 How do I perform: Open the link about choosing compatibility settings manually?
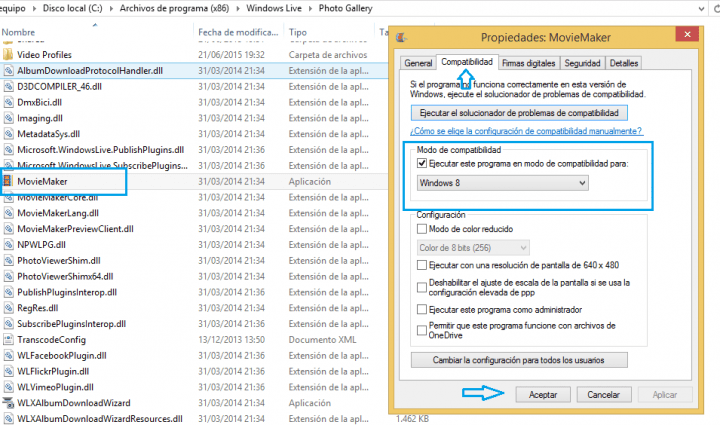tap(526, 131)
